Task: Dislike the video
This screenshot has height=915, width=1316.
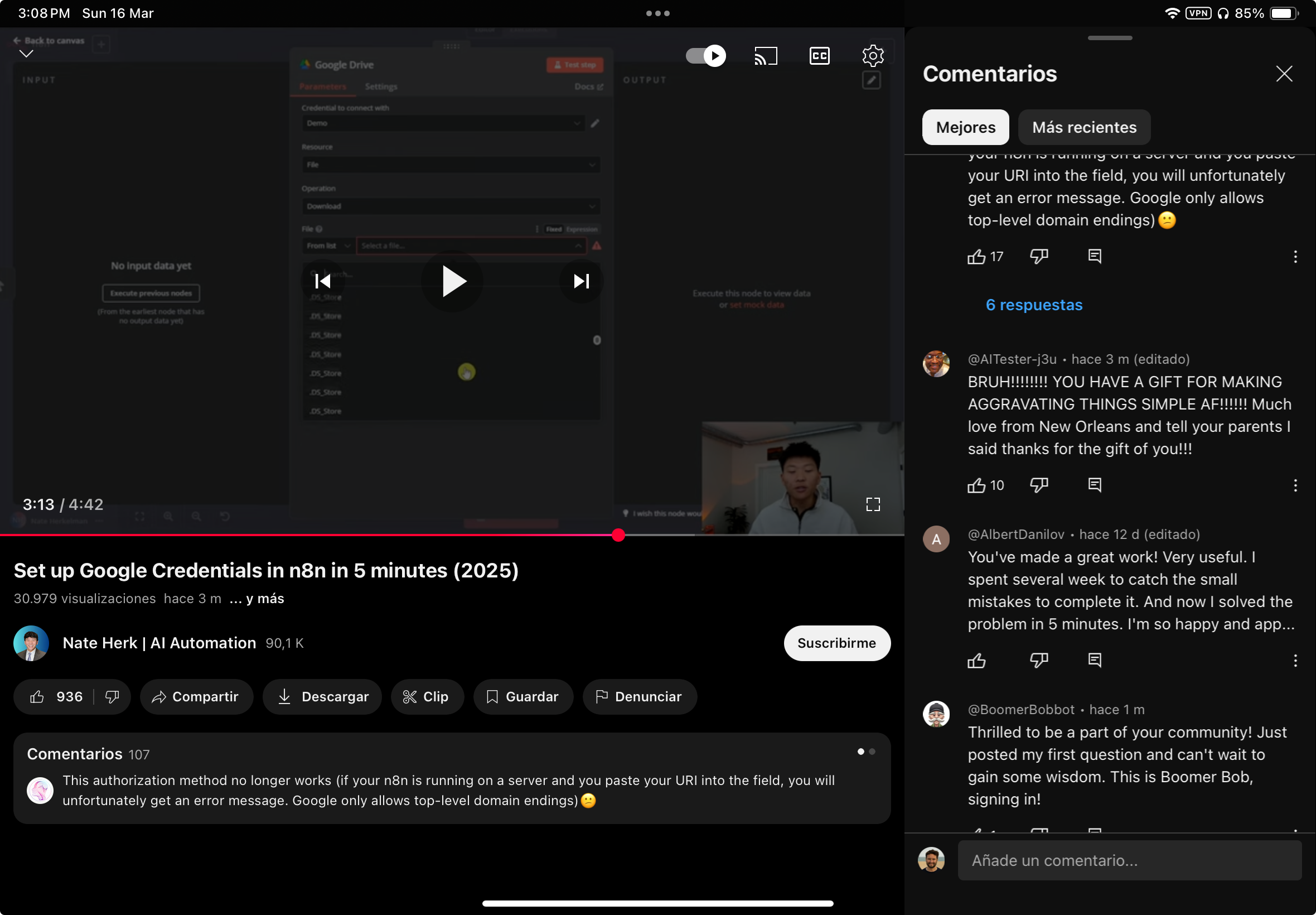Action: 112,696
